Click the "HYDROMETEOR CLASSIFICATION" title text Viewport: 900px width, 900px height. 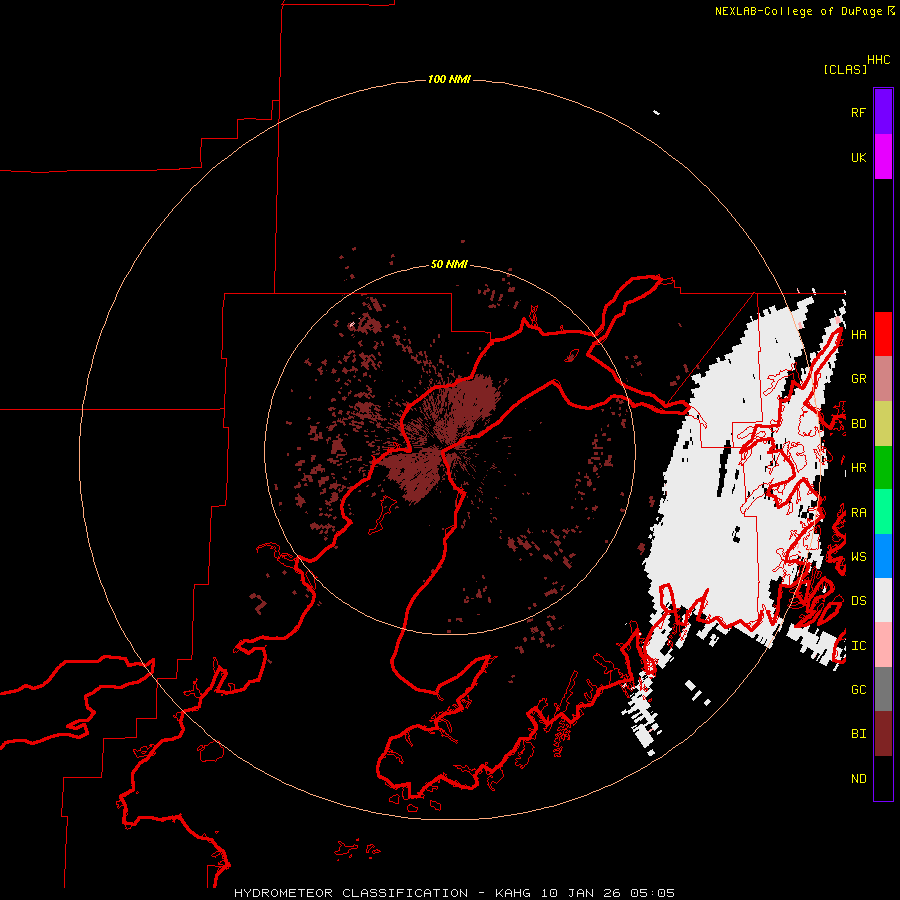pos(351,893)
